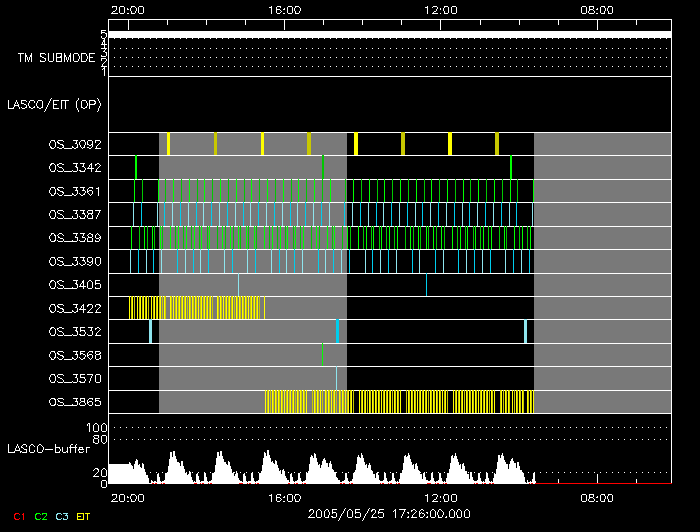Click the TM SUBMODE label
700x532 pixels.
(x=56, y=58)
